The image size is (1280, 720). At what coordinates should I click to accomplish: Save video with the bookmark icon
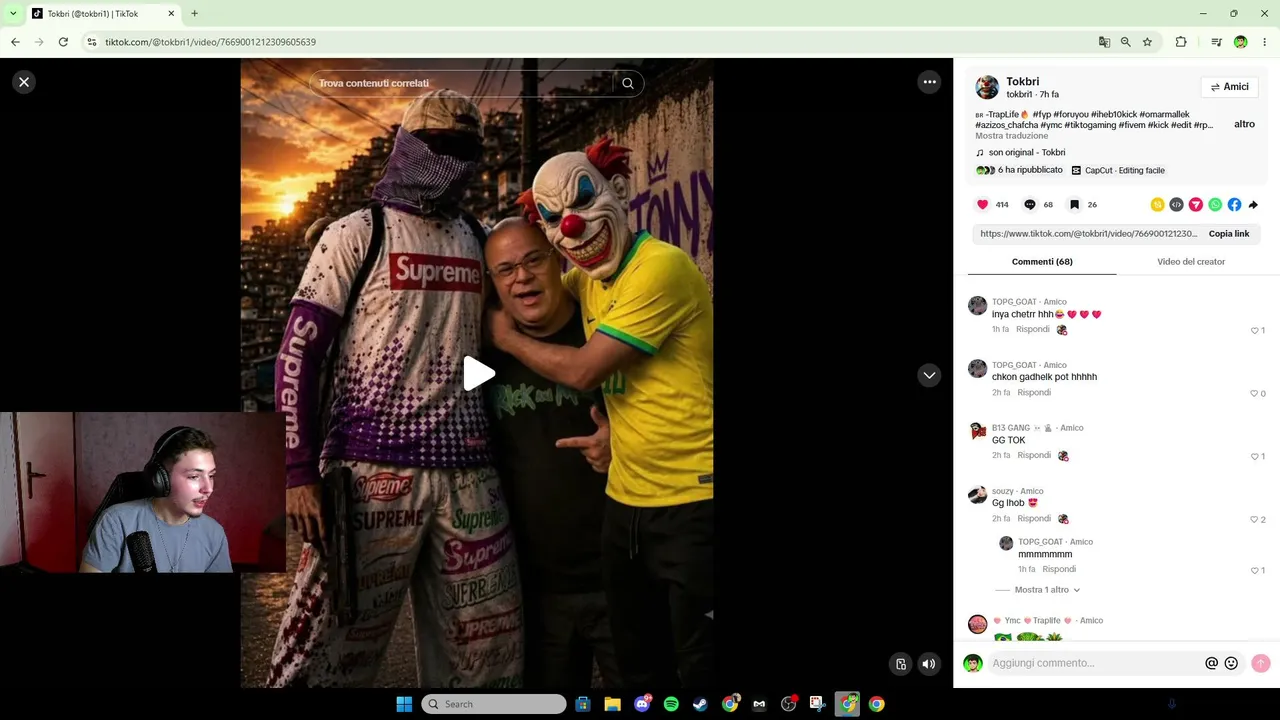click(x=1074, y=204)
